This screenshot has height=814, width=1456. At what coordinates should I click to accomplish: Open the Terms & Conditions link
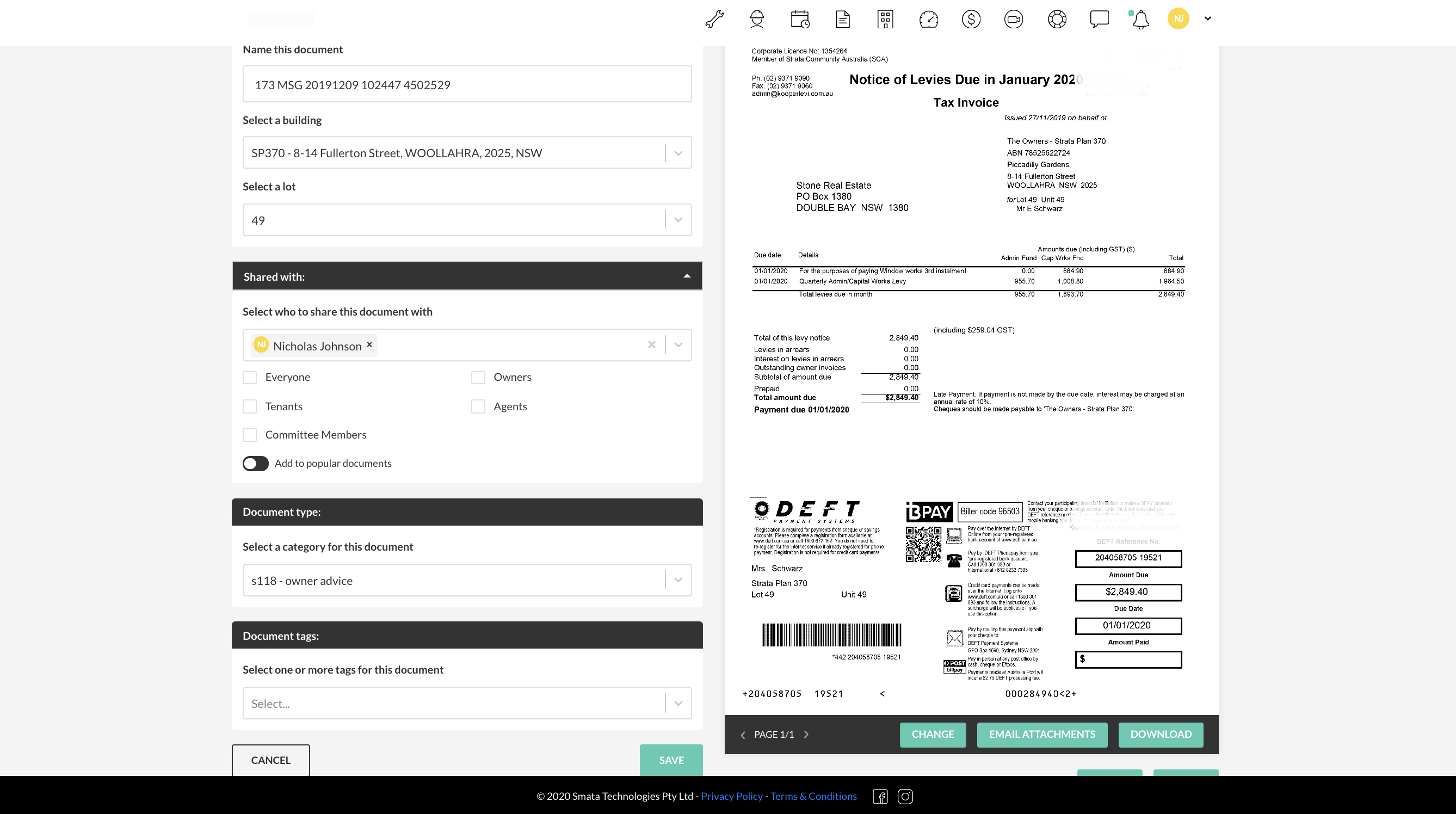(x=813, y=796)
